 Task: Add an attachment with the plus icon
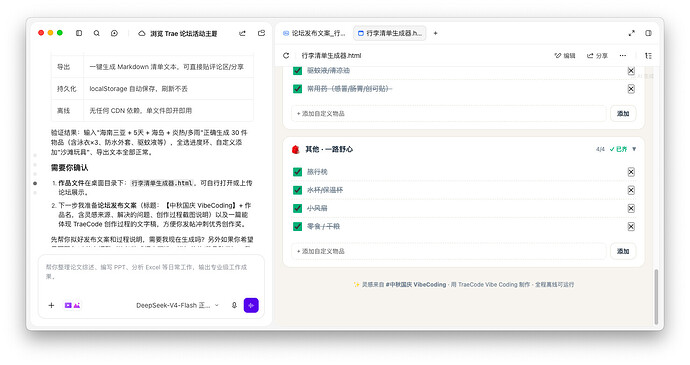[51, 305]
